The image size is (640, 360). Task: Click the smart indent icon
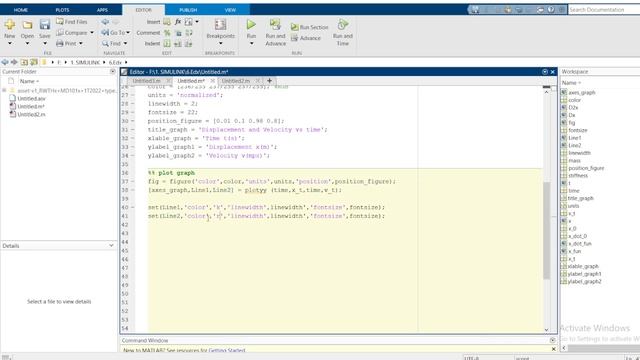(x=167, y=44)
